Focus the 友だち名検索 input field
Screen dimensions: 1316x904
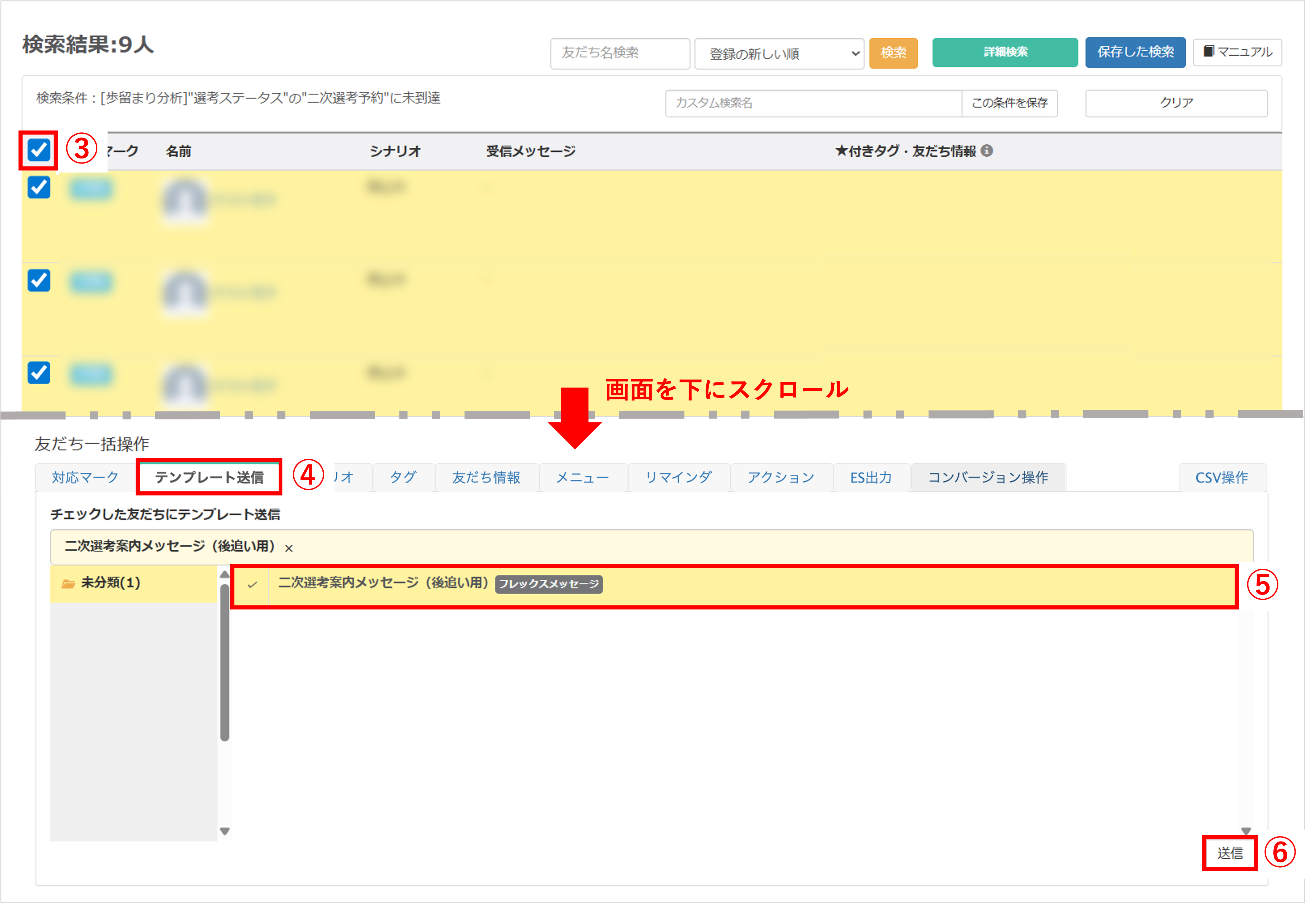(619, 53)
